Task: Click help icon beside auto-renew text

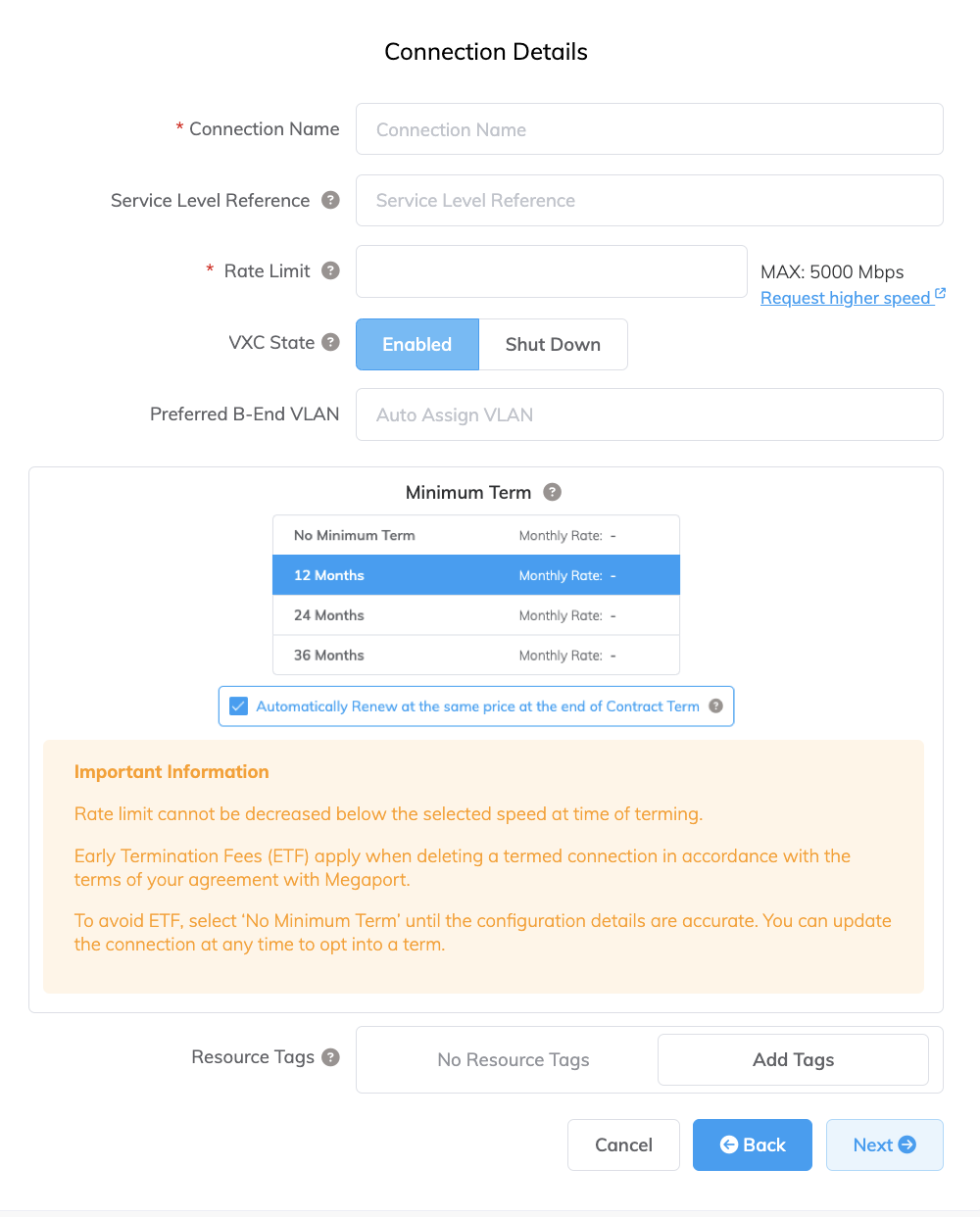Action: coord(716,706)
